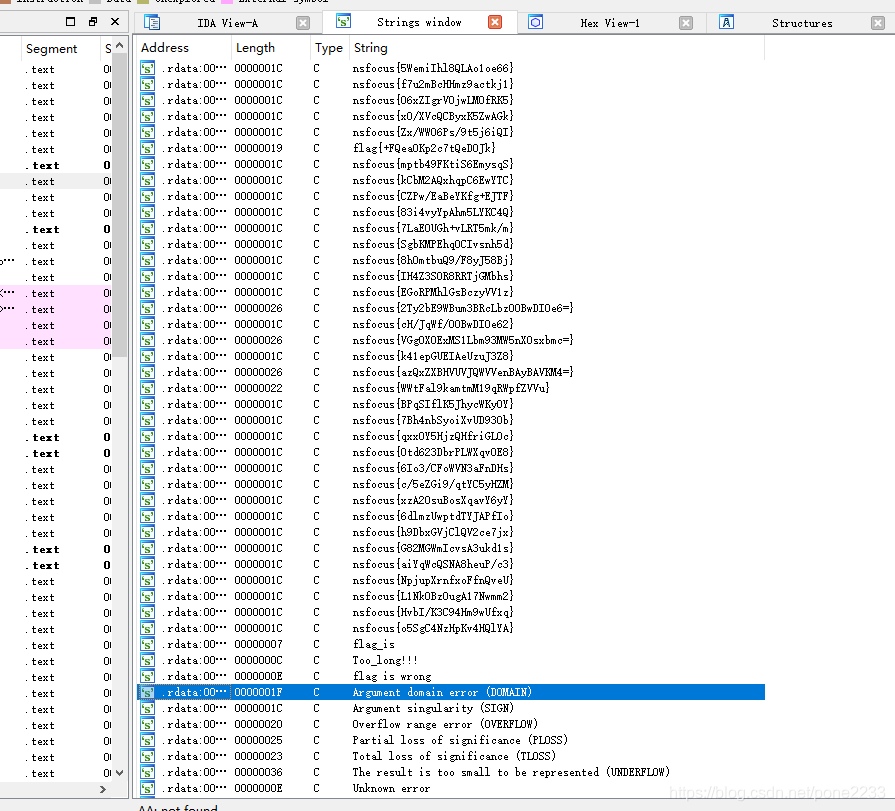Select 'Total loss of significance (TLOSS)' string

point(454,756)
